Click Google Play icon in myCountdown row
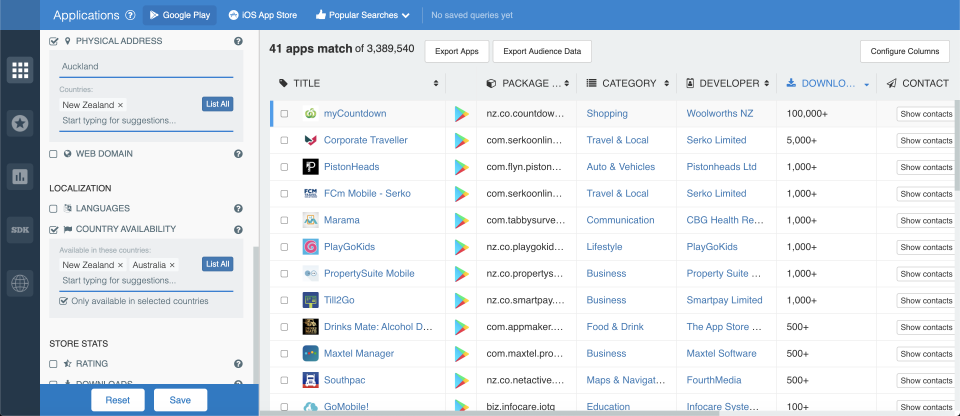 (x=461, y=114)
